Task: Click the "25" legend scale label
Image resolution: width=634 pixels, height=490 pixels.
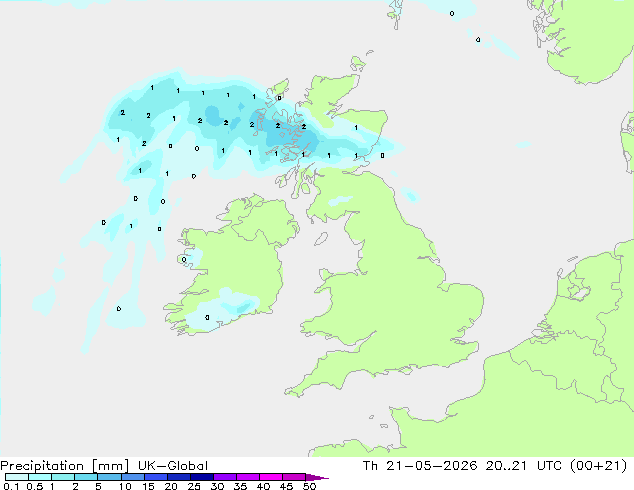Action: coord(194,486)
